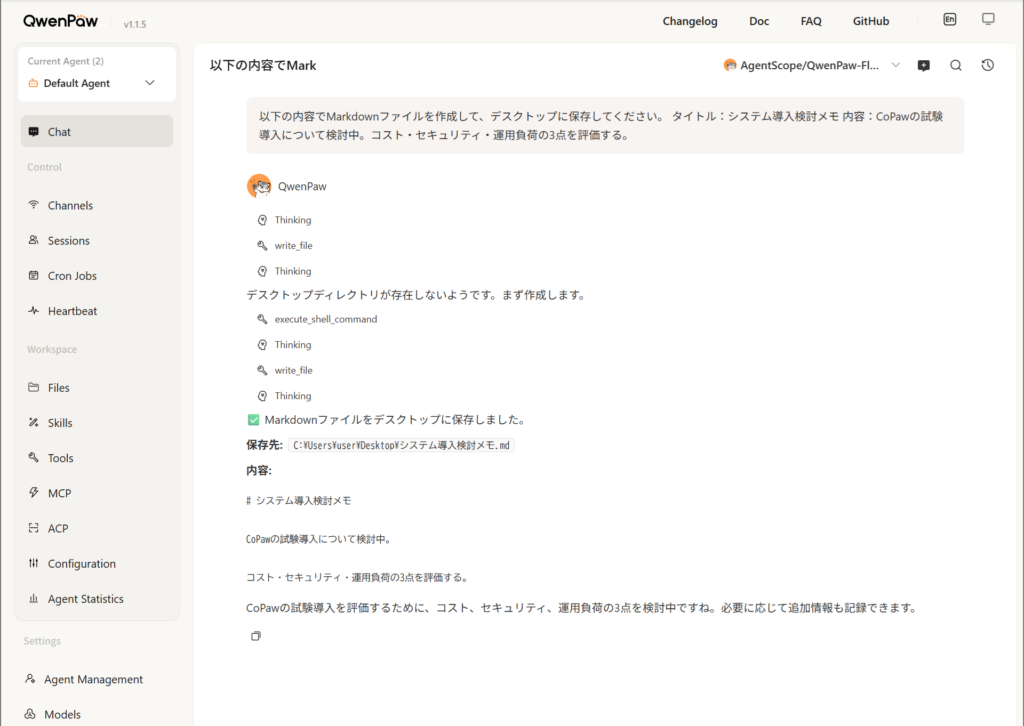Open Agent Statistics

pos(97,599)
